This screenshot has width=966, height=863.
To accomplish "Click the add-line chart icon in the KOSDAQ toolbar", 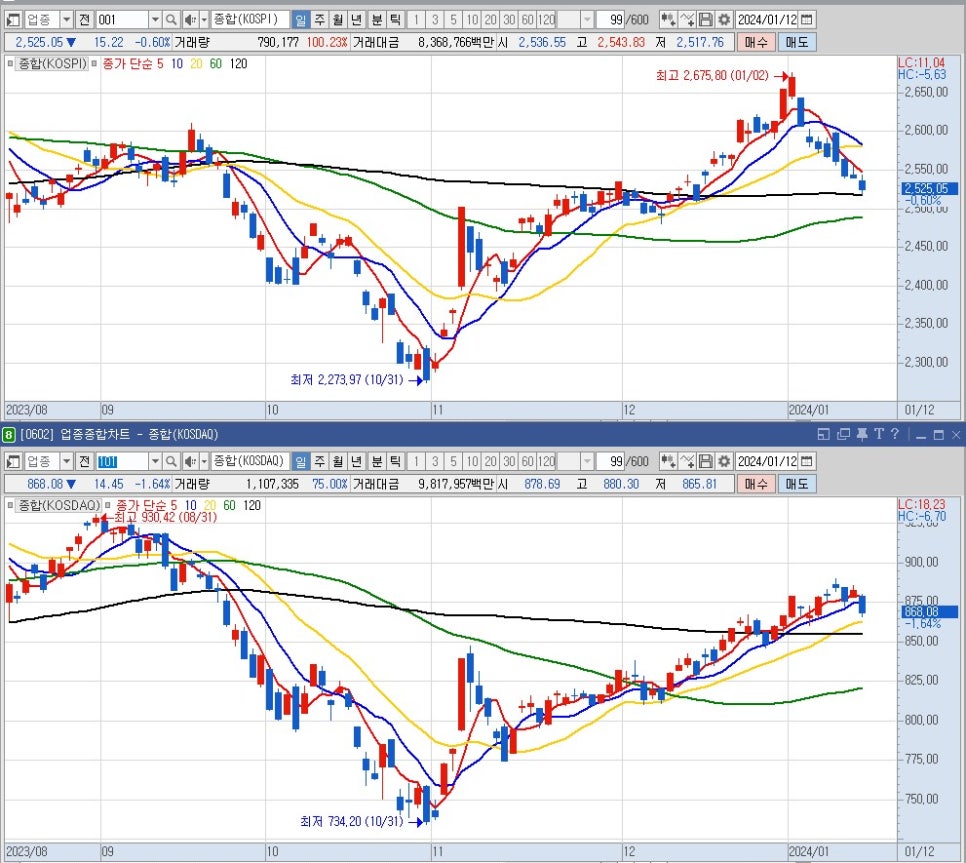I will coord(687,461).
